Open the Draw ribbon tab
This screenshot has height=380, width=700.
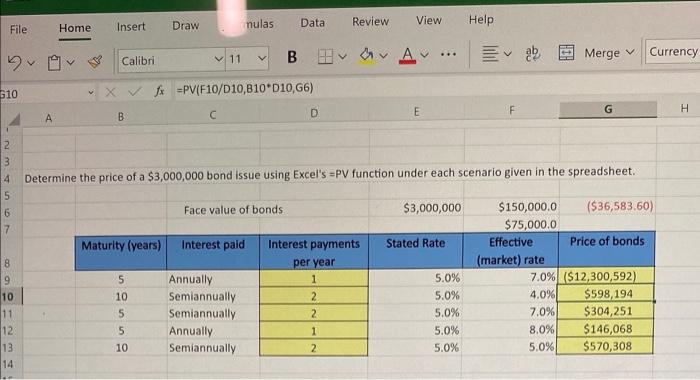[185, 25]
